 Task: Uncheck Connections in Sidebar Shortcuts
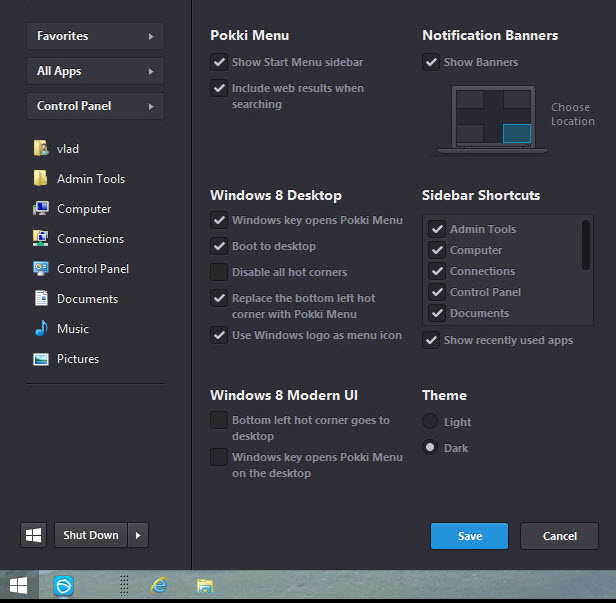point(437,271)
